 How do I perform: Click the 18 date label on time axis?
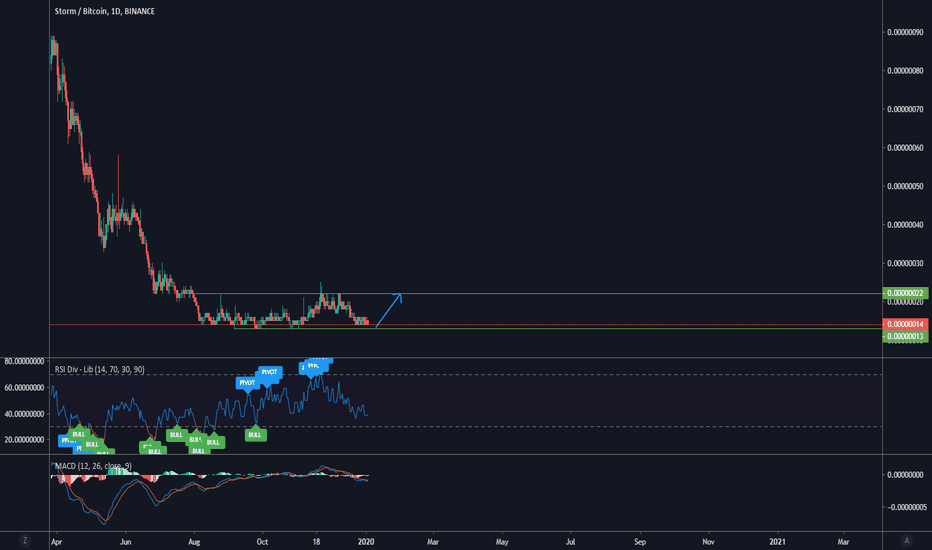(x=316, y=542)
